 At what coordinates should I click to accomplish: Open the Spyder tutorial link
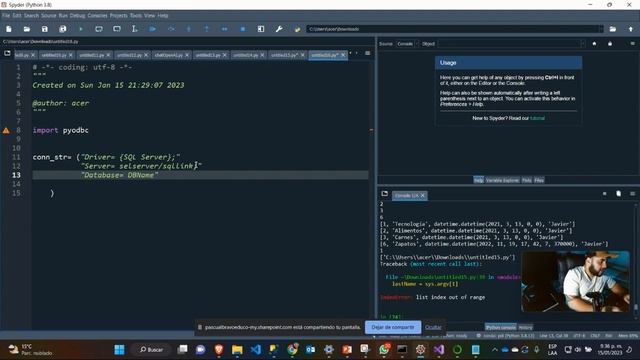click(x=537, y=118)
